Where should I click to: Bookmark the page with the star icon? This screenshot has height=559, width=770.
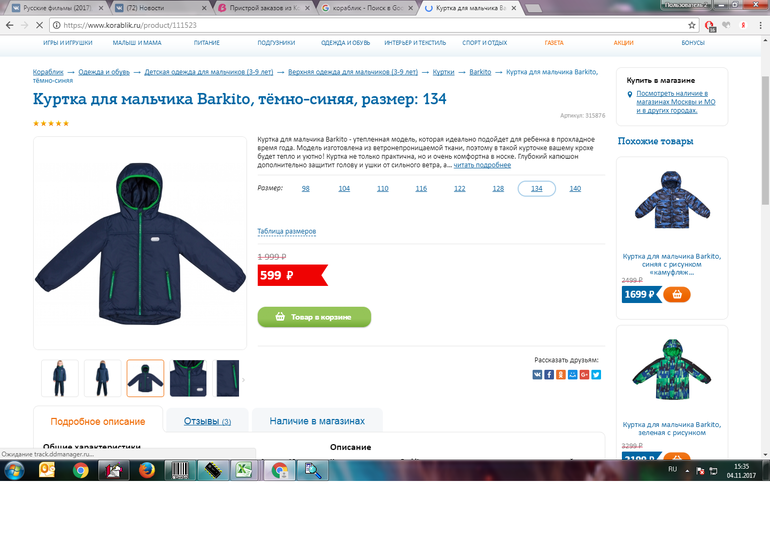691,25
